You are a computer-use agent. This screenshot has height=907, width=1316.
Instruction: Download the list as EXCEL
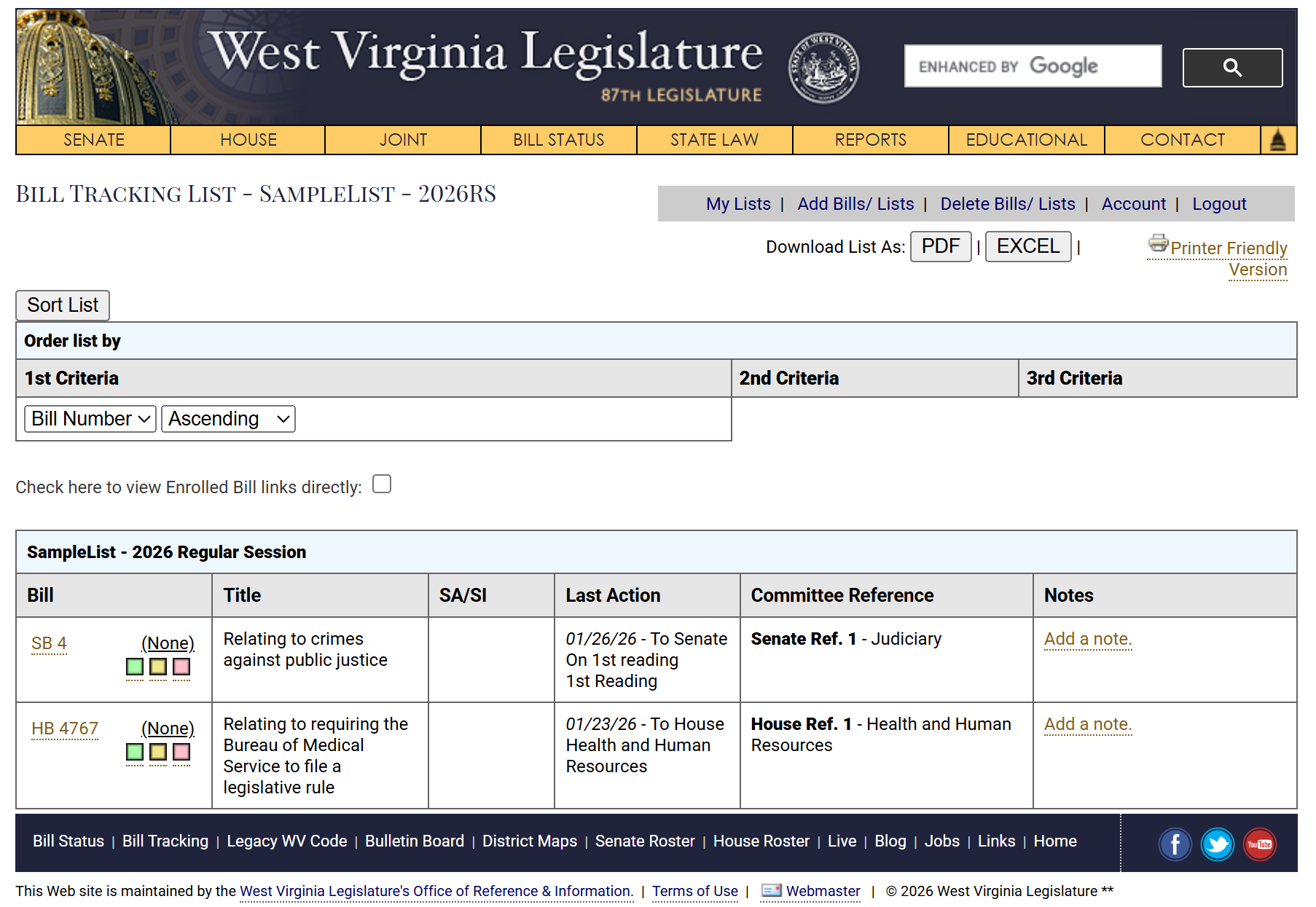(1028, 246)
